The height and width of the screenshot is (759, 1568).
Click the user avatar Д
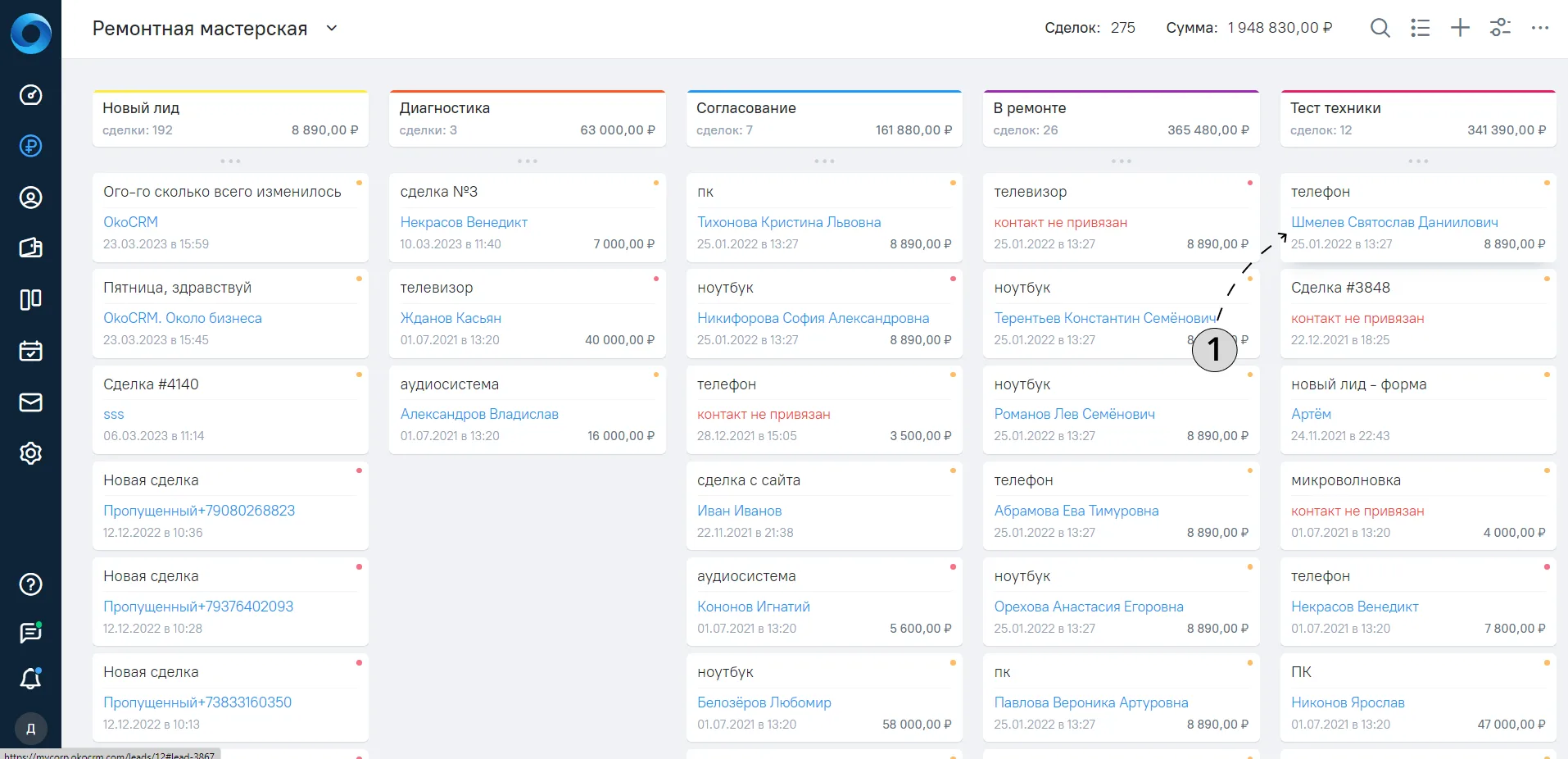click(30, 729)
